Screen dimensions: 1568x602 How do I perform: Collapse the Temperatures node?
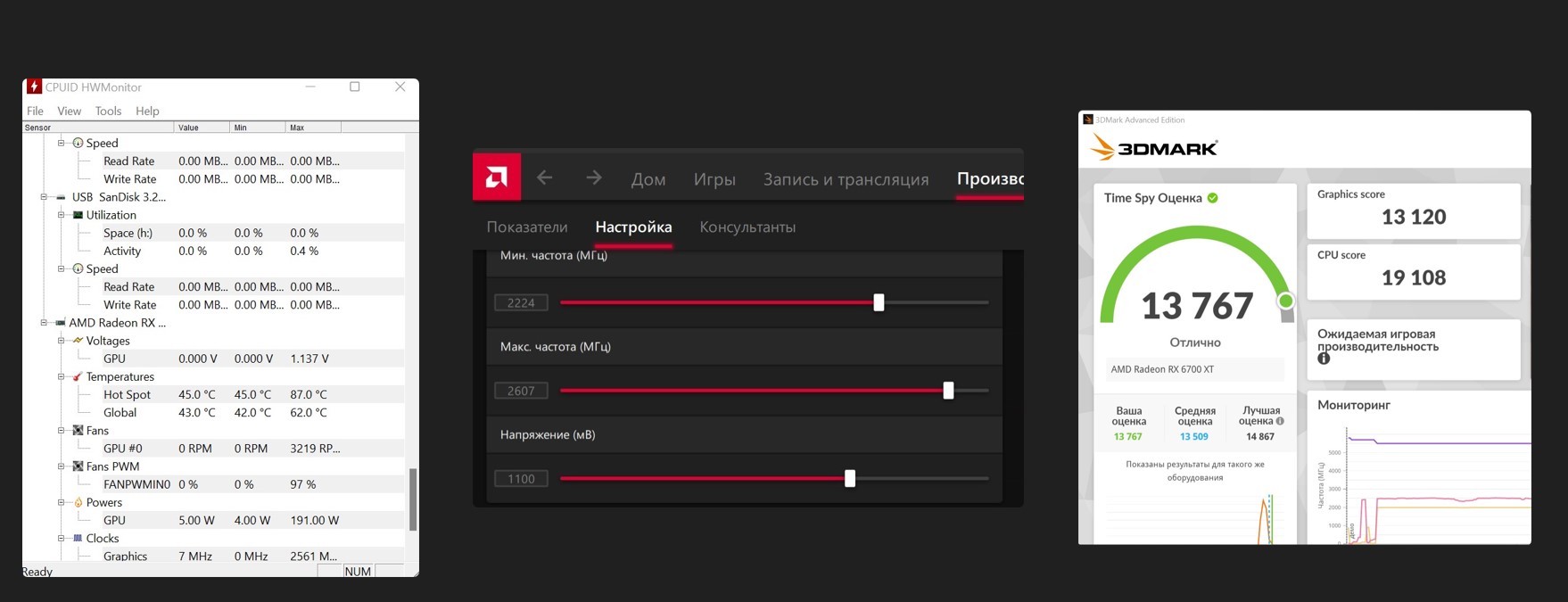(62, 376)
